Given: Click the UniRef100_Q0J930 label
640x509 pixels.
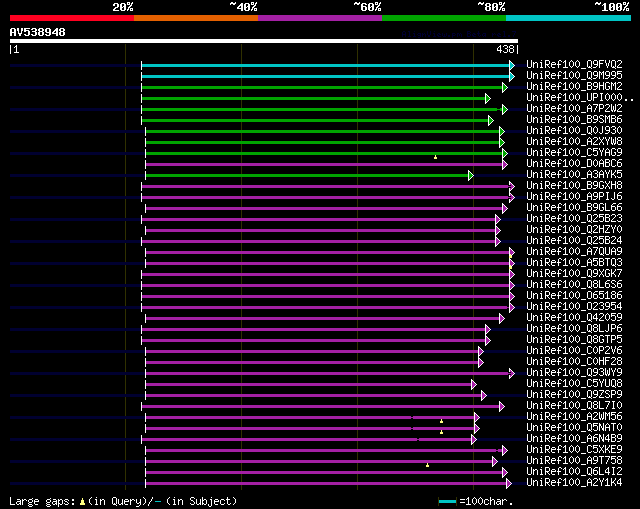Looking at the screenshot, I should 574,131.
